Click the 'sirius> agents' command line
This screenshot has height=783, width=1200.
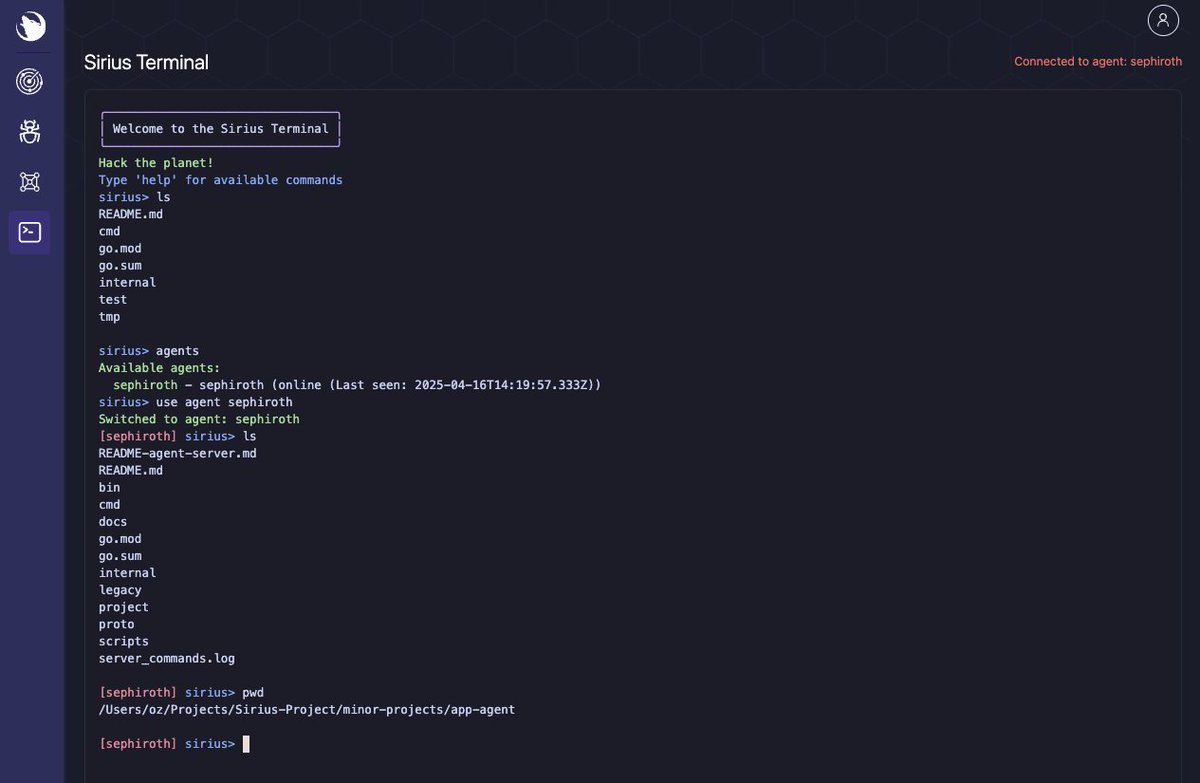pos(149,351)
